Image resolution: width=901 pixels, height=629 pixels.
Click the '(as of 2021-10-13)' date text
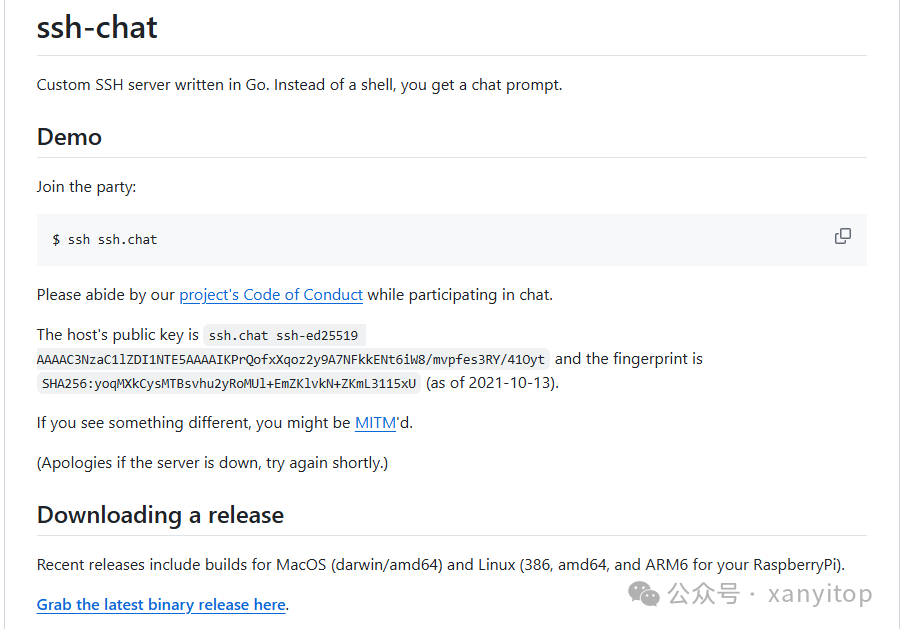(492, 383)
